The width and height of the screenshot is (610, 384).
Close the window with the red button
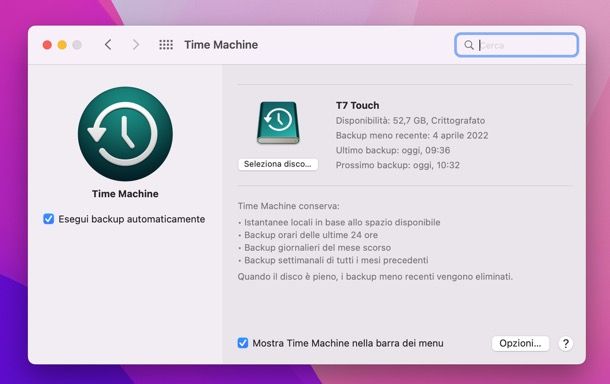(47, 45)
